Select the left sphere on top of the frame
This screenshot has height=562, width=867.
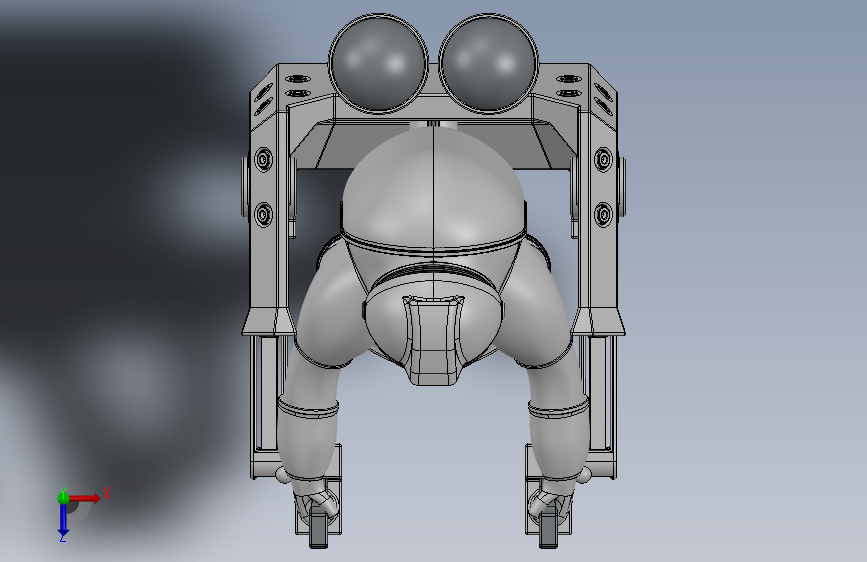coord(378,64)
